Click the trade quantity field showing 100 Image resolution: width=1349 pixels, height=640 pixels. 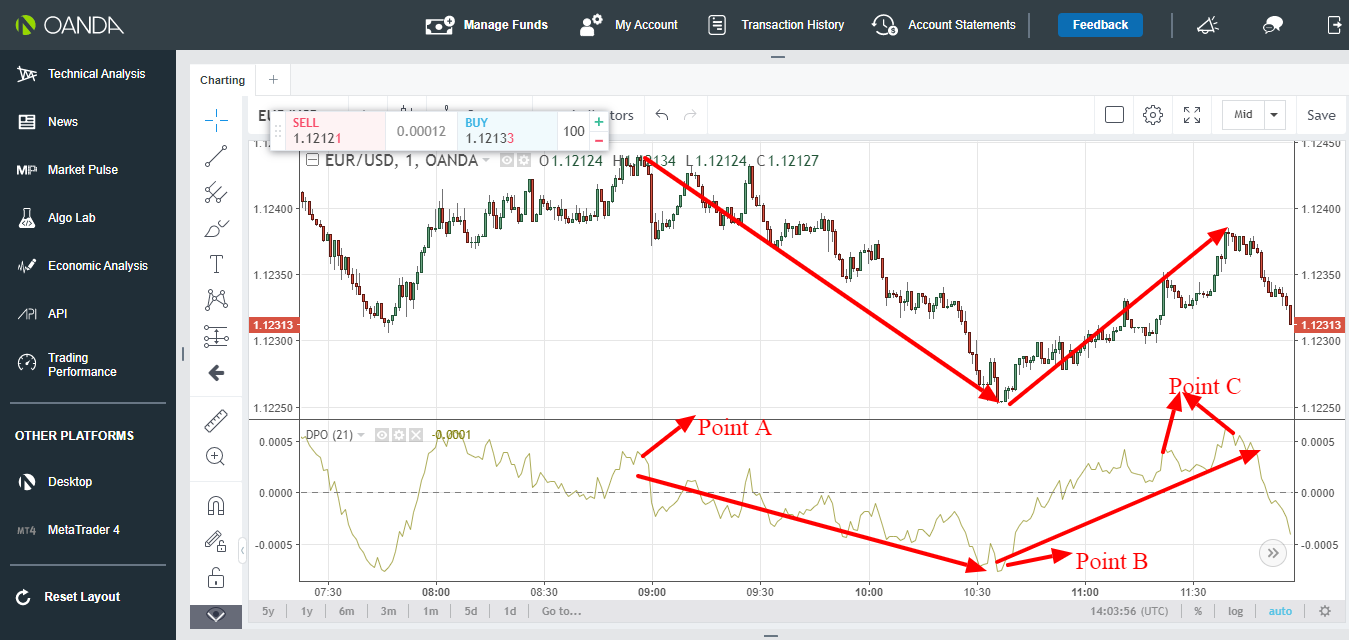pyautogui.click(x=573, y=131)
